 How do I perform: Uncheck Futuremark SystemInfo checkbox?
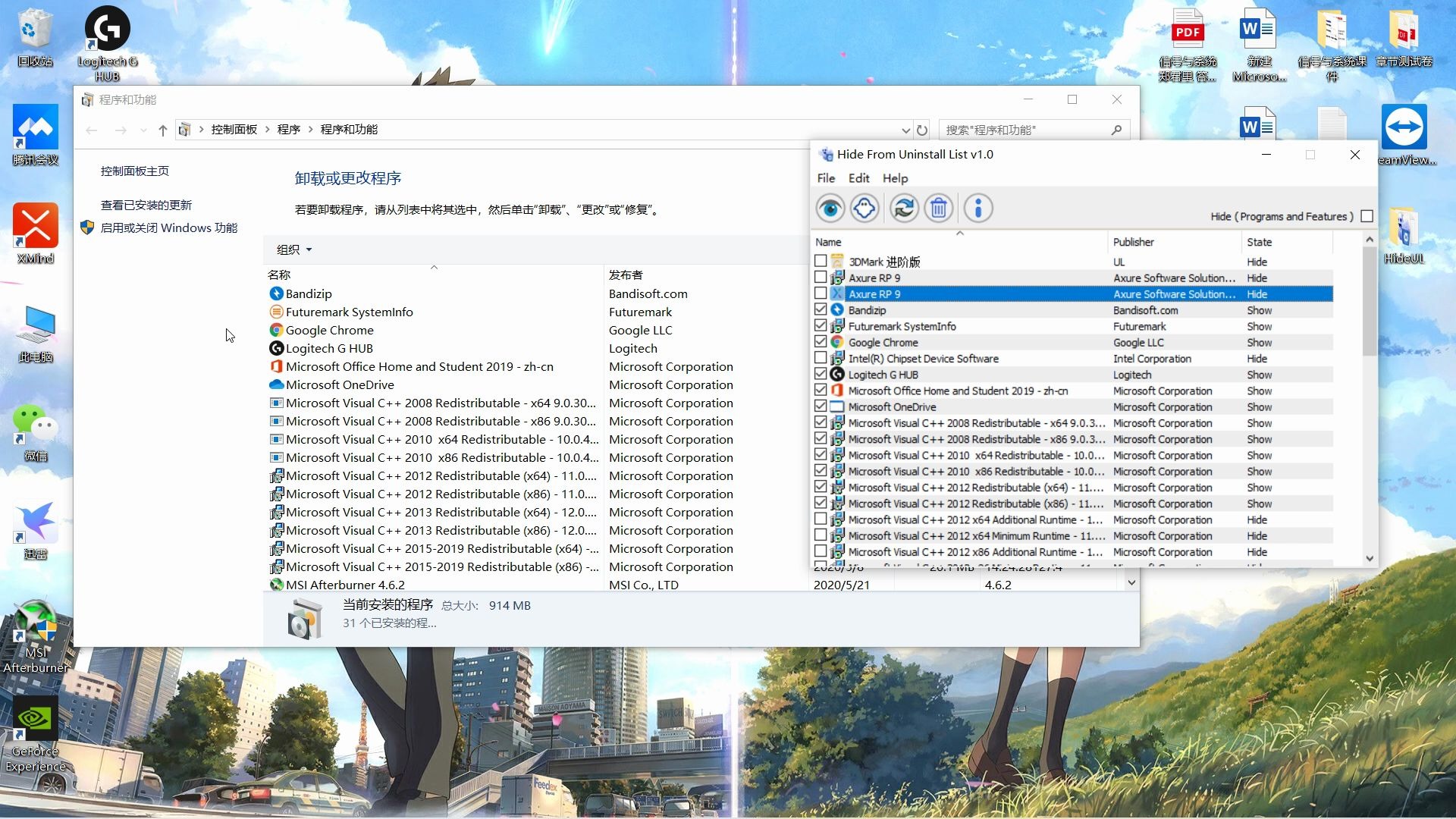point(821,325)
